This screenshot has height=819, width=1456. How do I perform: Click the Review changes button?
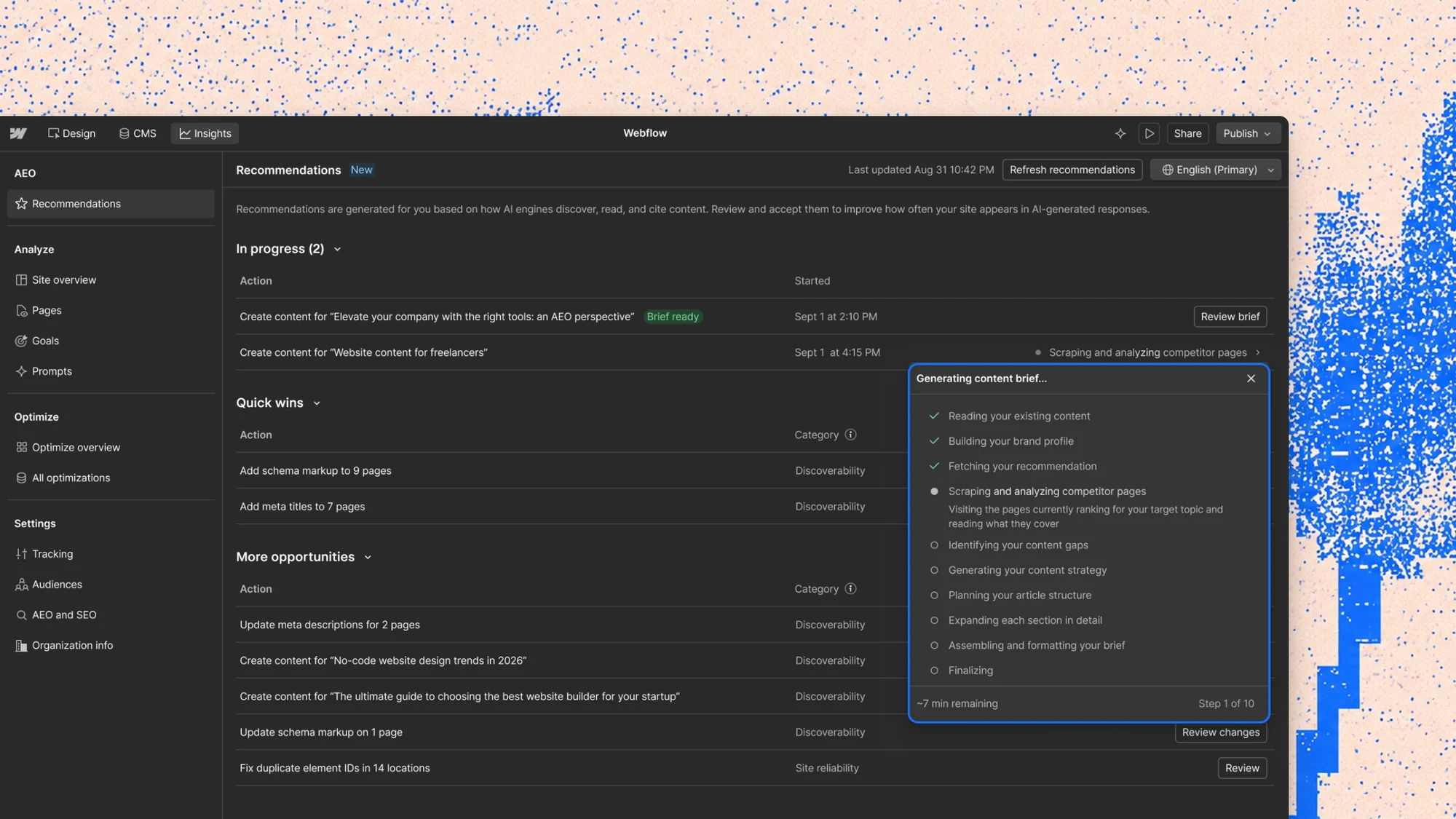click(1220, 732)
